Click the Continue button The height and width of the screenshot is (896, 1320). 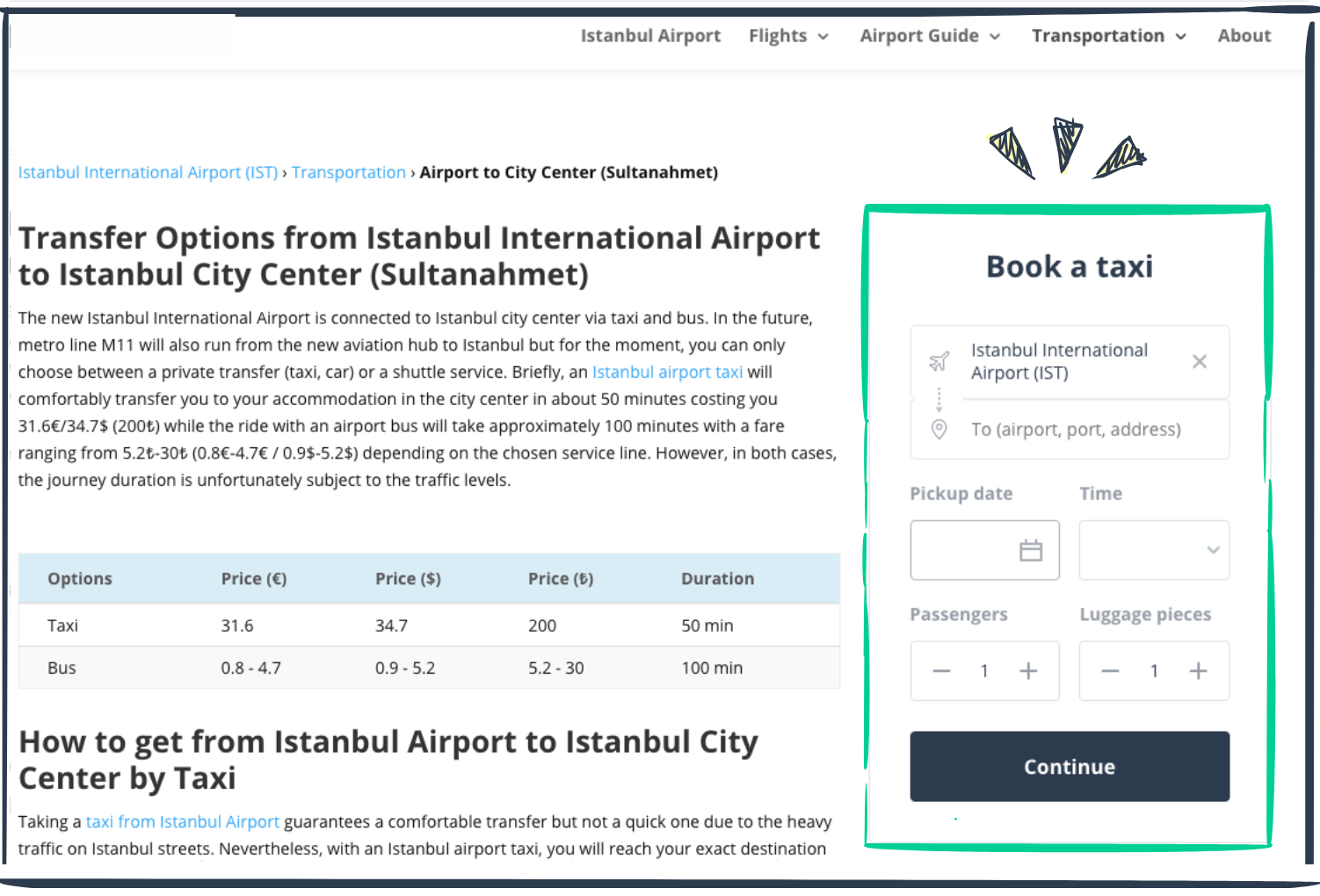pos(1070,766)
